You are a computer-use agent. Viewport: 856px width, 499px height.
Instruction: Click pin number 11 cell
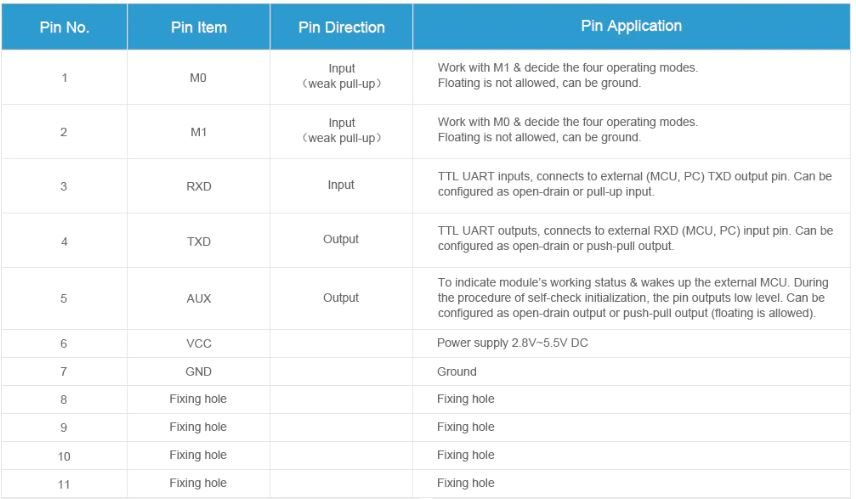[x=64, y=484]
